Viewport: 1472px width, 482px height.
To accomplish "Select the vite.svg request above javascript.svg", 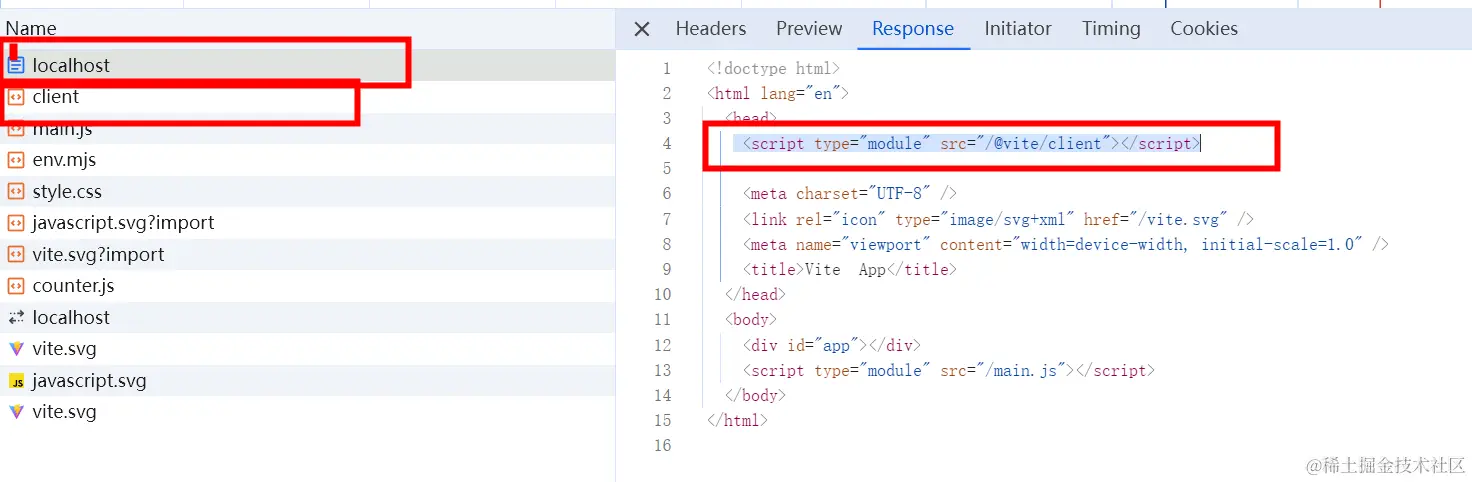I will click(x=307, y=349).
